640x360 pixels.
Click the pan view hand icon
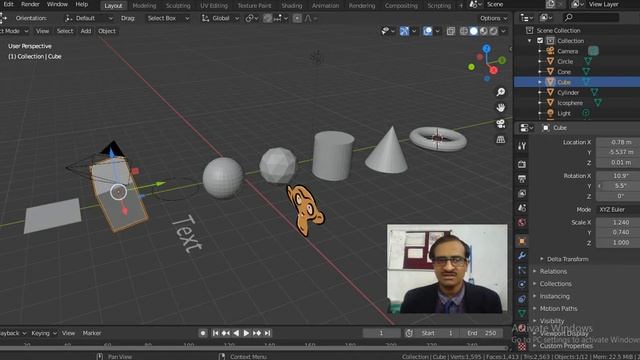click(500, 108)
